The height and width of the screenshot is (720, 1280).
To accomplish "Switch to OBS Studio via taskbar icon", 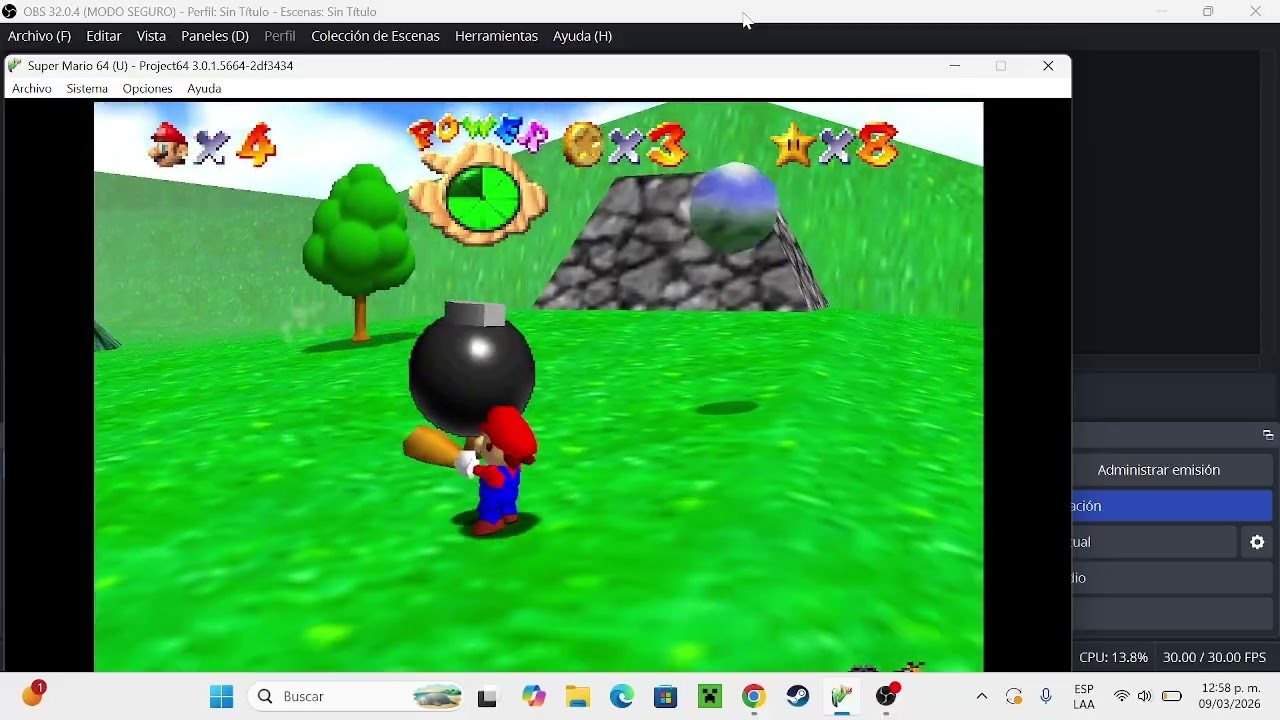I will tap(887, 696).
